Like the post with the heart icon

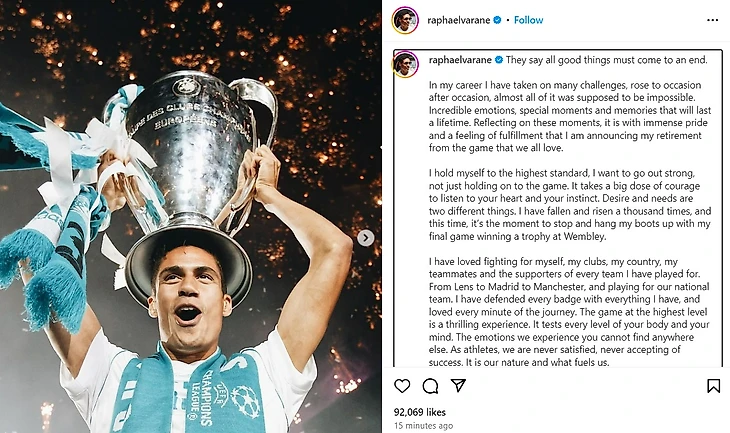pos(402,386)
